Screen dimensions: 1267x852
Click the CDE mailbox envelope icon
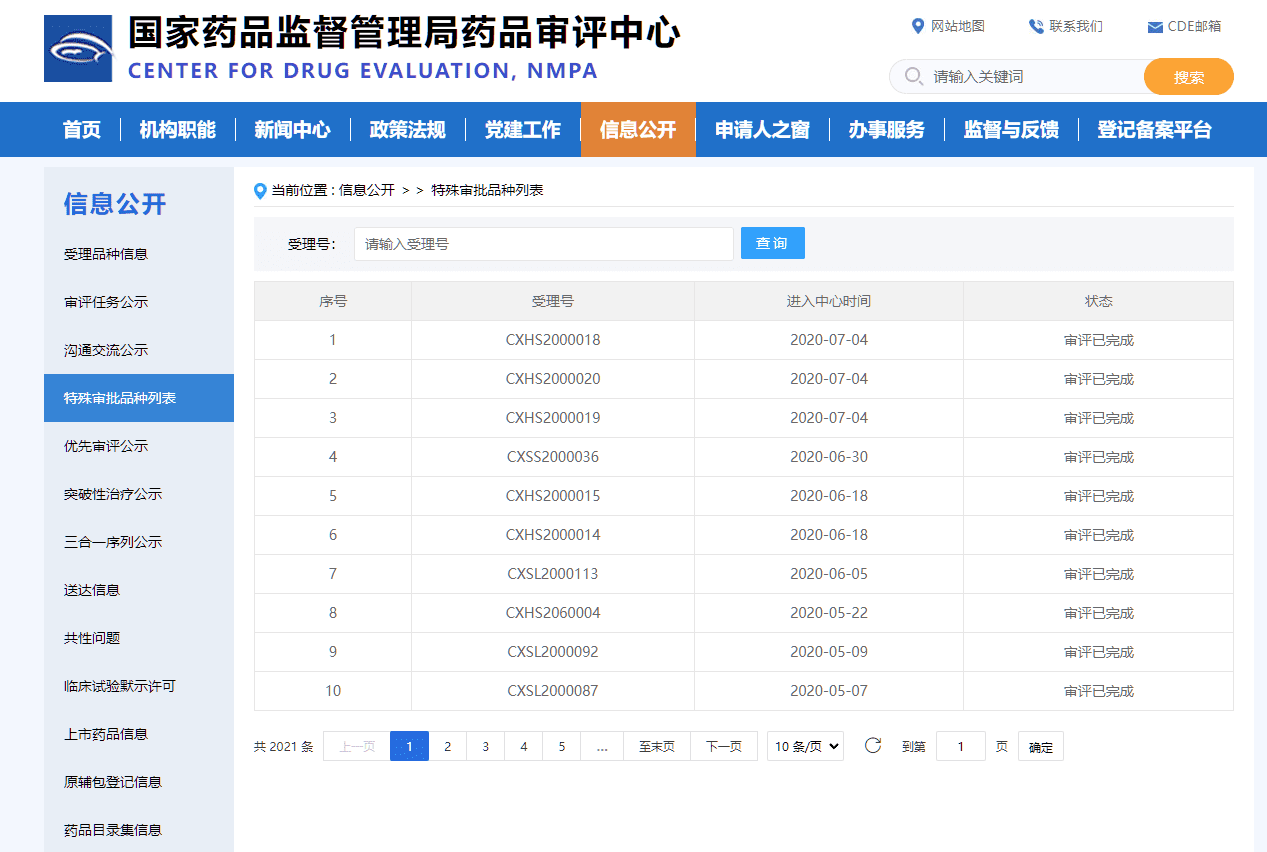click(1155, 27)
